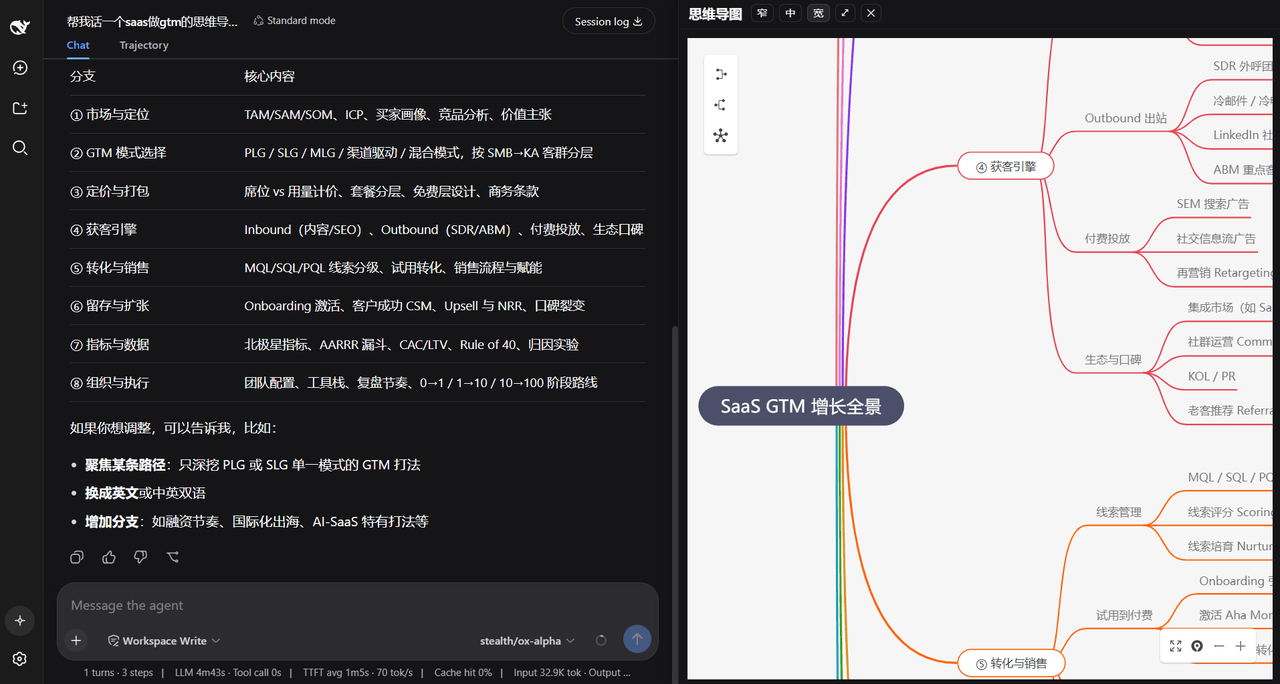The height and width of the screenshot is (684, 1280).
Task: Select the 付费投放 node
Action: click(x=1107, y=239)
